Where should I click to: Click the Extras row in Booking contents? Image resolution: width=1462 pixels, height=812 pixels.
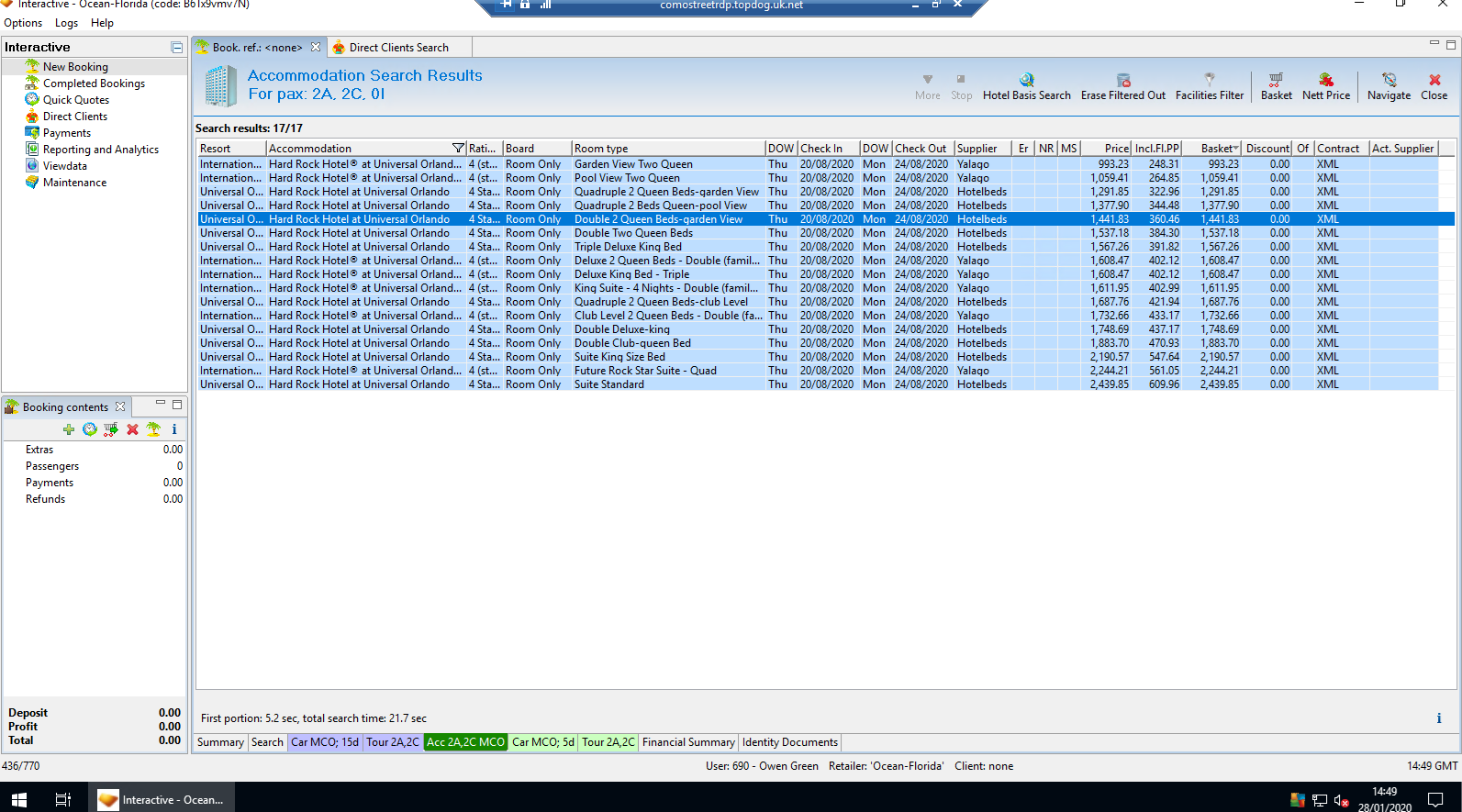tap(95, 450)
